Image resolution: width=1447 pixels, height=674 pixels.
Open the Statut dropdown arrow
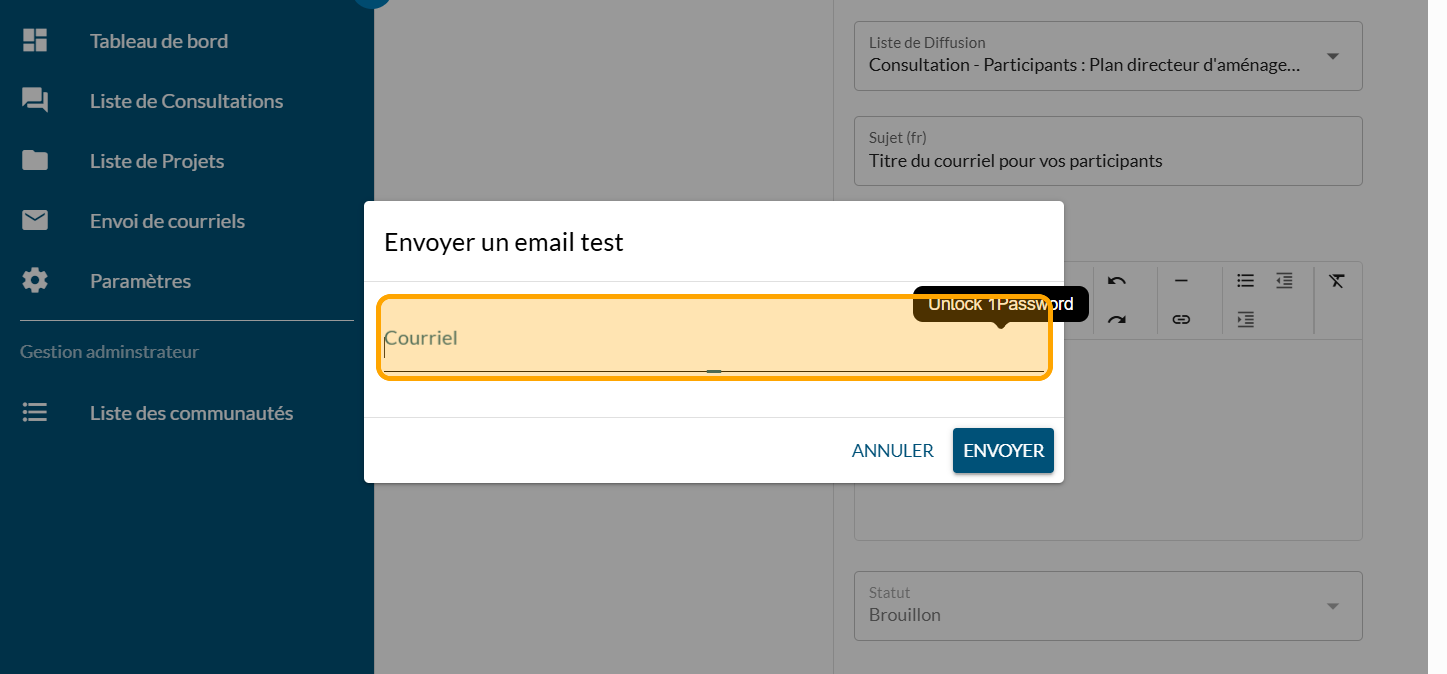tap(1332, 606)
